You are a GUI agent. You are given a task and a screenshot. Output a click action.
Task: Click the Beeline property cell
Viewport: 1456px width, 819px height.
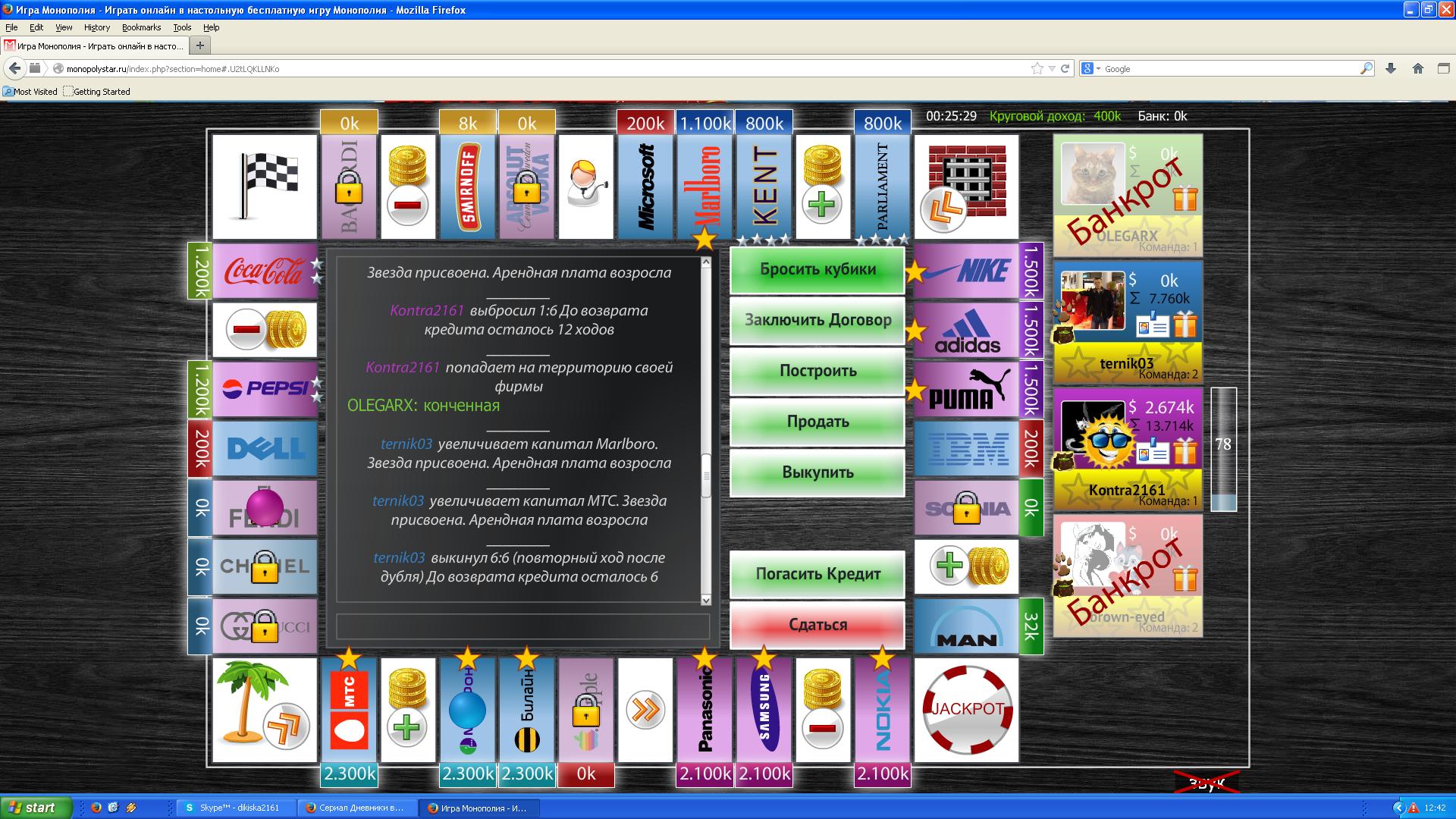click(x=527, y=710)
